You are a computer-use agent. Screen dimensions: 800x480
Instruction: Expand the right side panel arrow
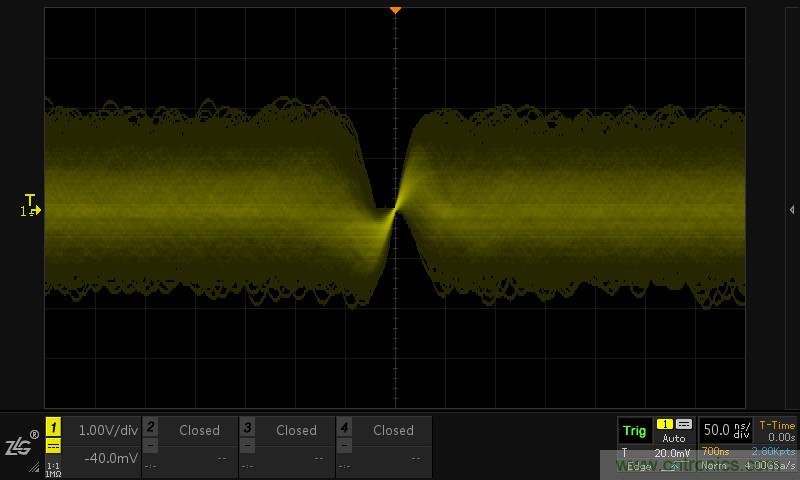791,210
